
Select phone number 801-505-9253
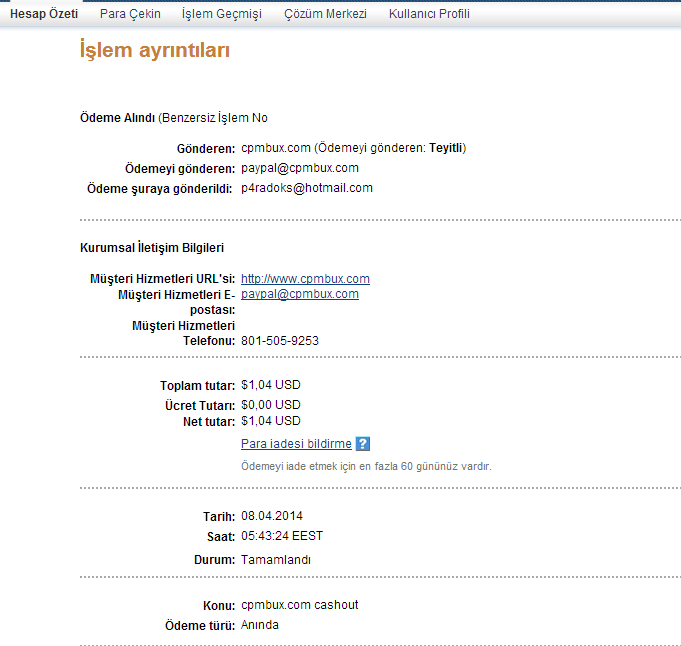click(280, 341)
